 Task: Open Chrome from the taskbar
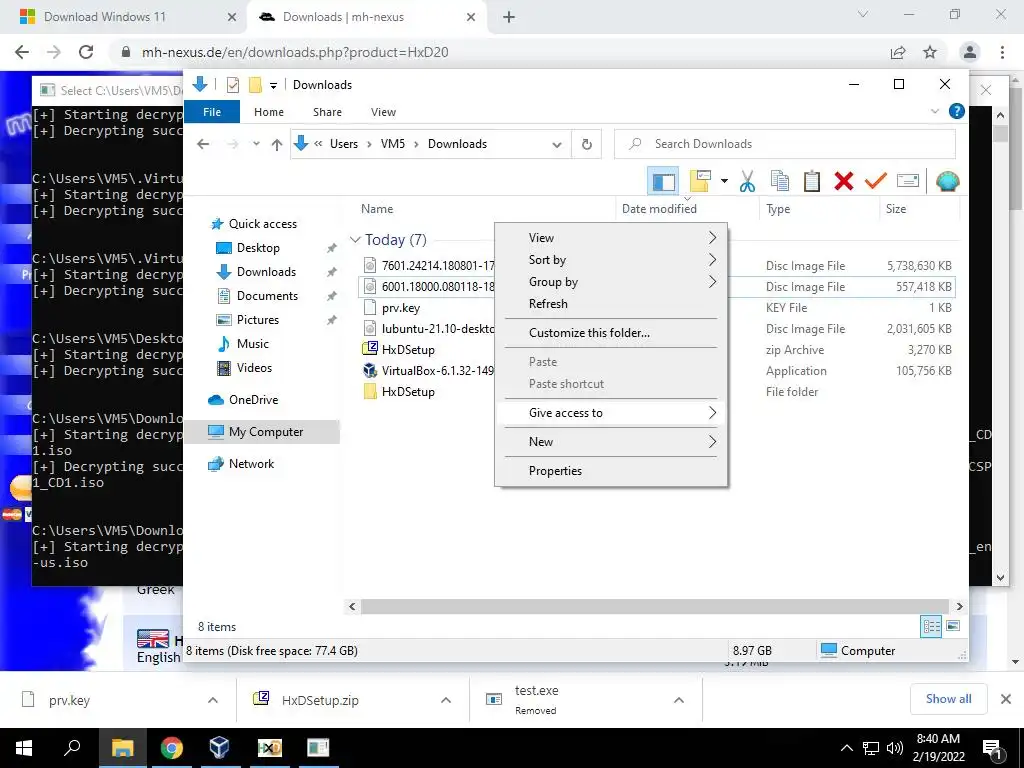point(171,748)
